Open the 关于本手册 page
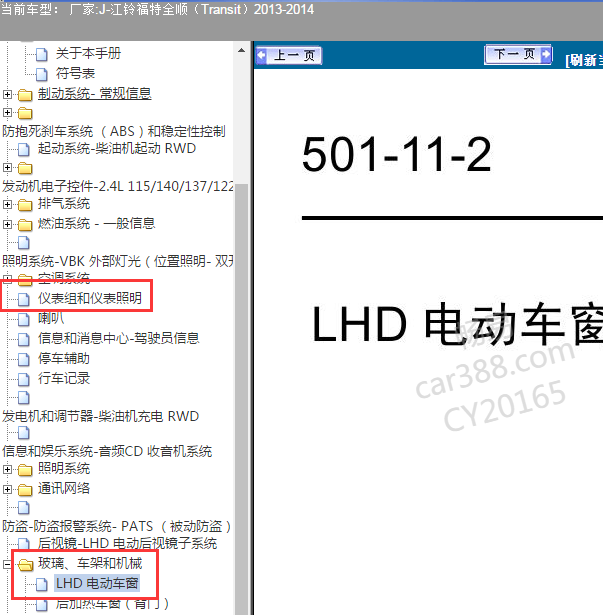603x615 pixels. [x=88, y=53]
